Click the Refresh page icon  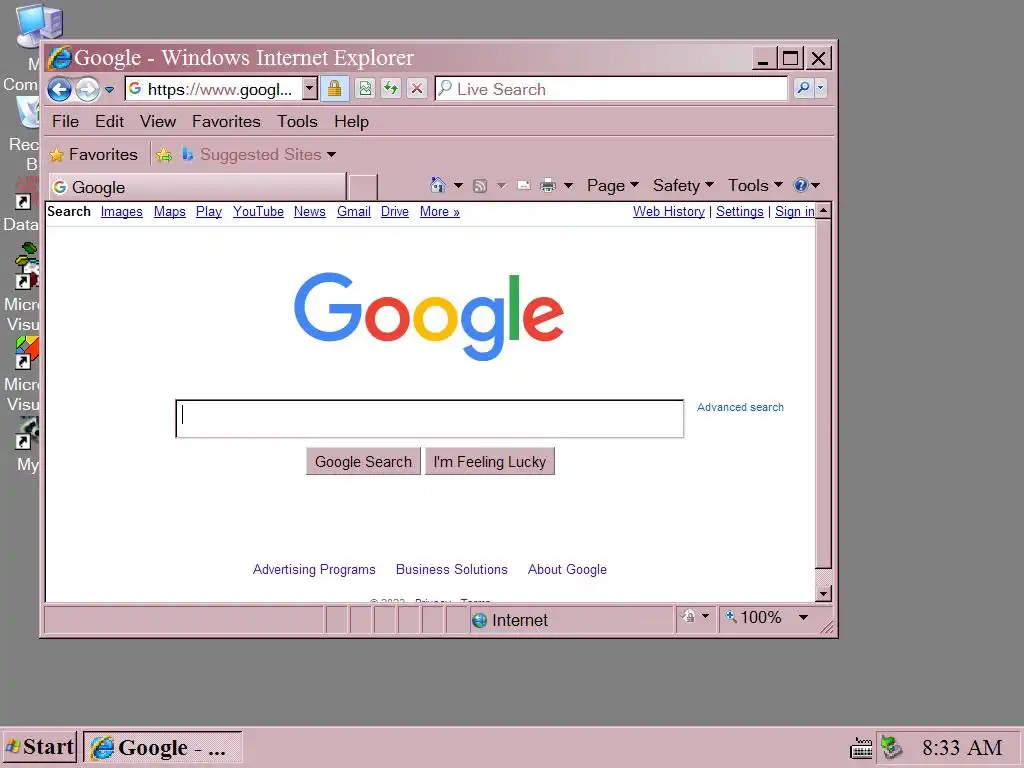(x=391, y=88)
